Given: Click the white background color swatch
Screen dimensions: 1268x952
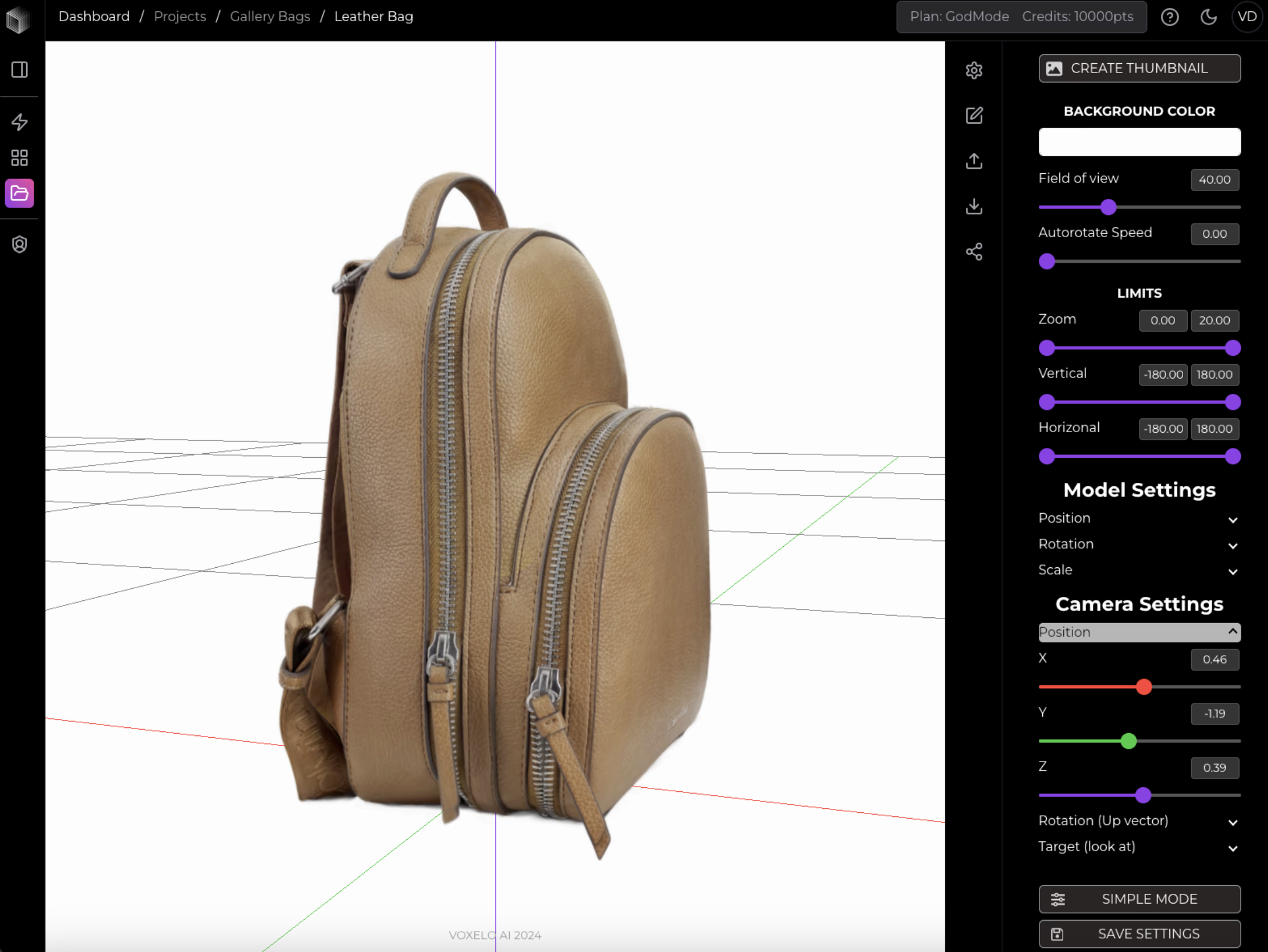Looking at the screenshot, I should coord(1139,142).
